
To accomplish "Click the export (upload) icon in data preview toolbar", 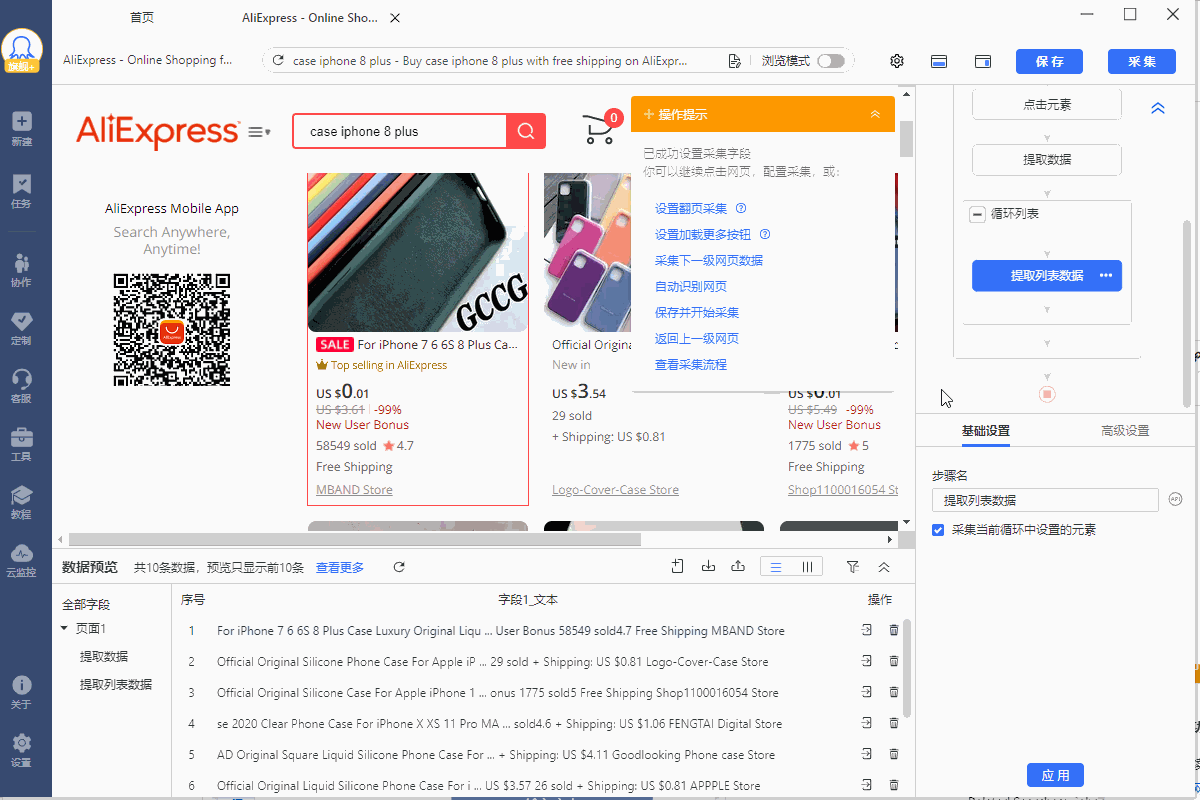I will pos(738,567).
